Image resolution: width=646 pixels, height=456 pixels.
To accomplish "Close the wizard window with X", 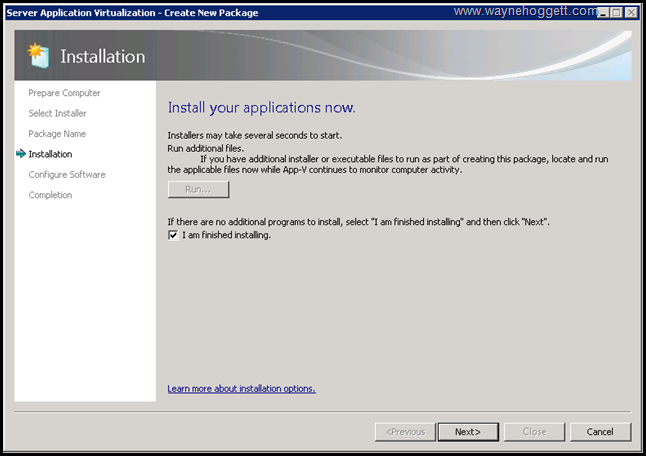I will tap(631, 13).
